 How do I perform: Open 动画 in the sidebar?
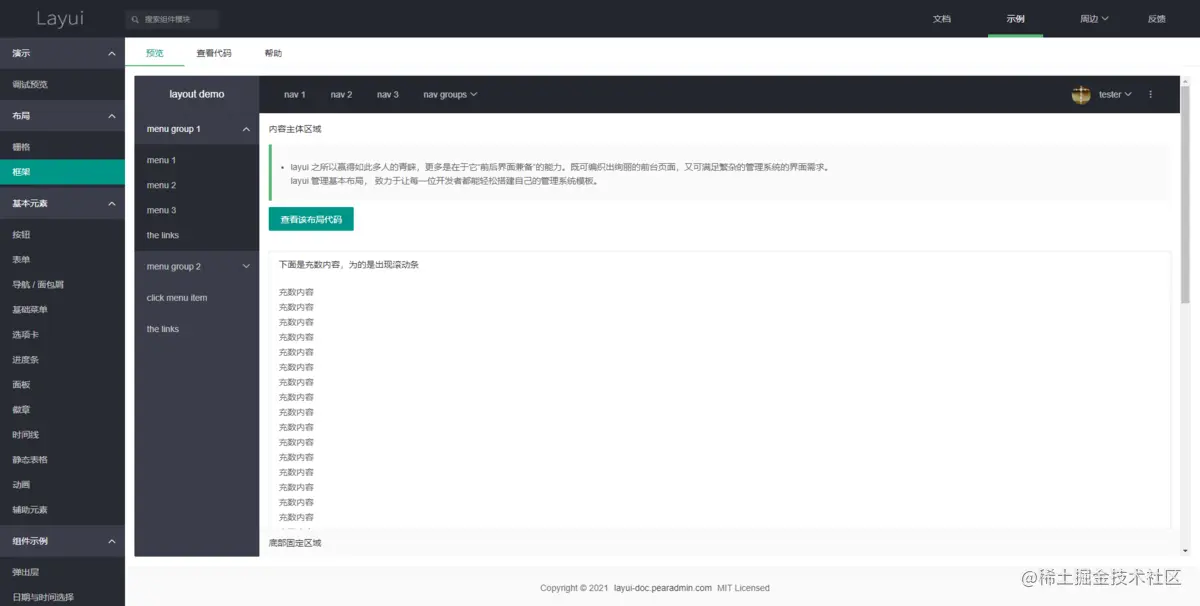pyautogui.click(x=62, y=484)
